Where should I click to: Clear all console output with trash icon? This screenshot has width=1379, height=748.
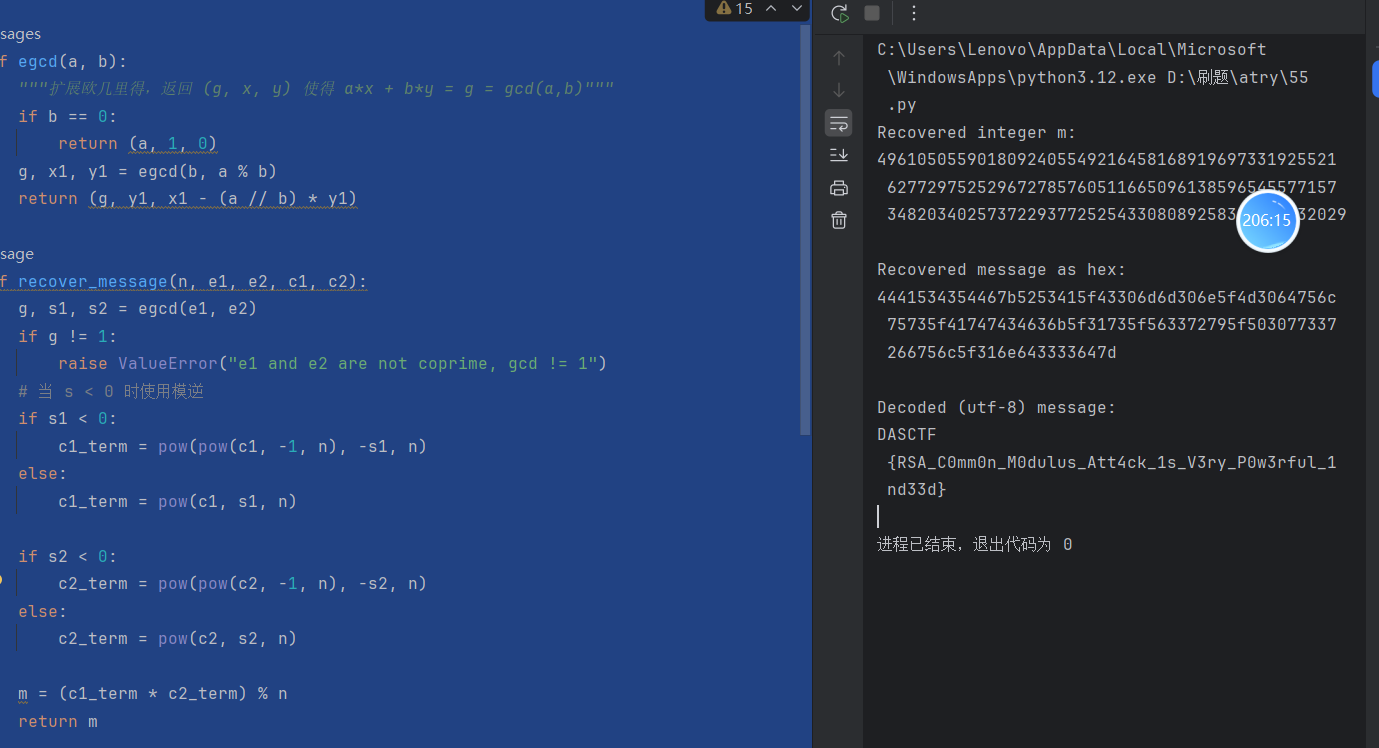(839, 220)
